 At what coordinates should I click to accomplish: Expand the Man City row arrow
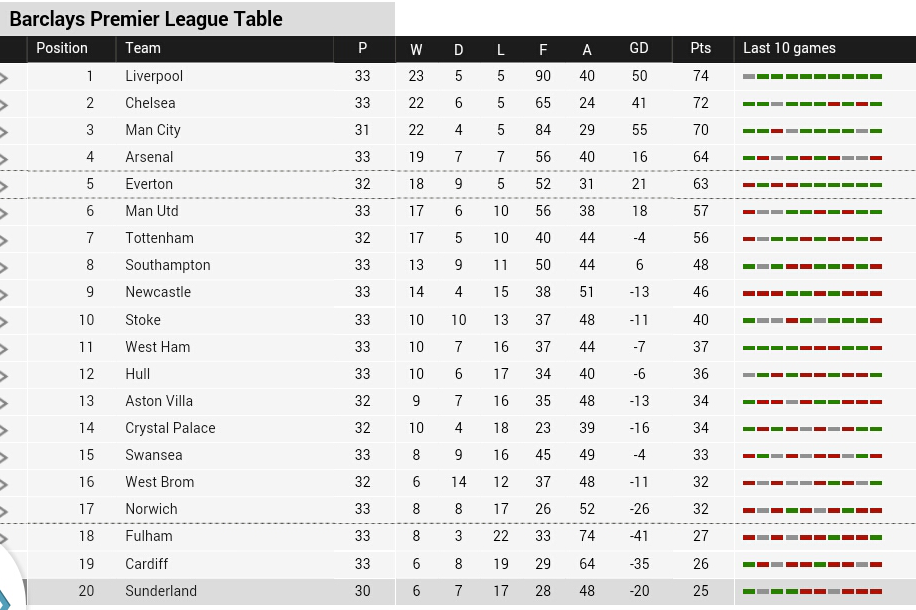(x=4, y=132)
